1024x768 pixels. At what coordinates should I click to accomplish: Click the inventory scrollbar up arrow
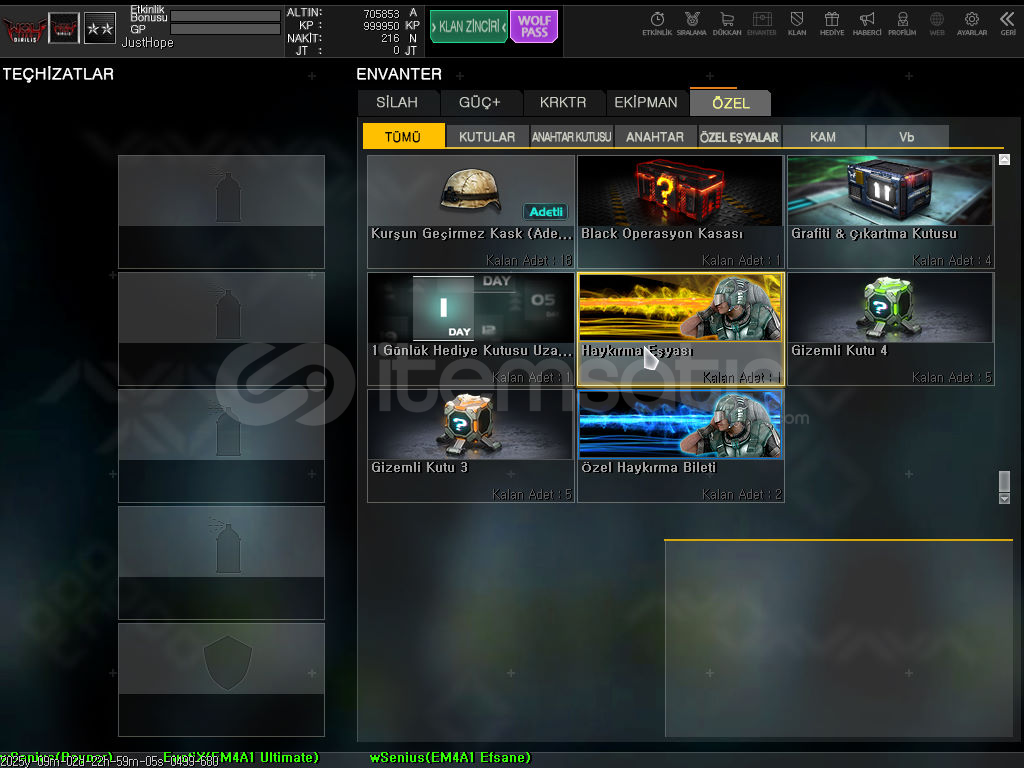click(1004, 160)
